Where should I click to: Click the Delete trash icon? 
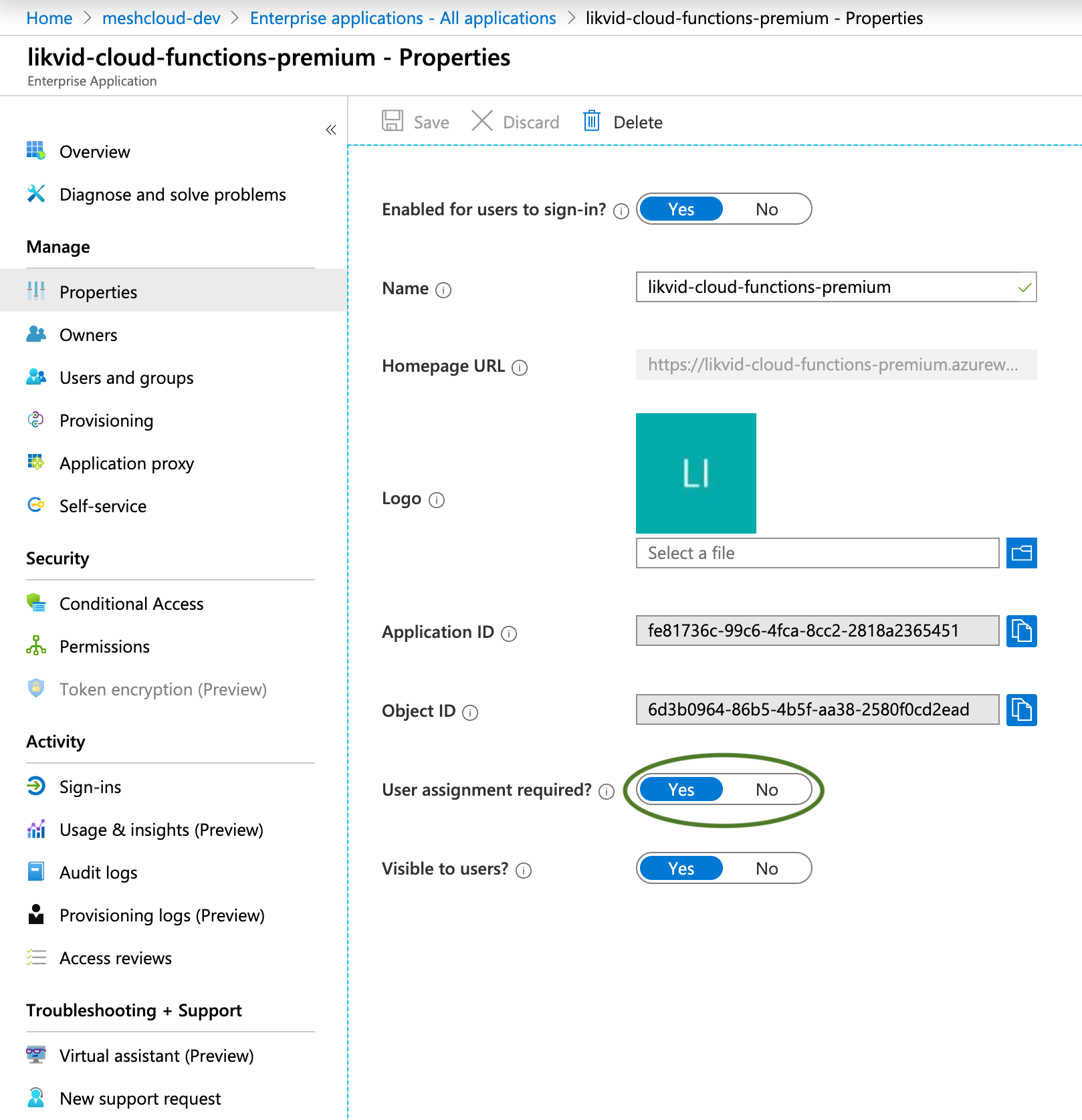click(x=592, y=121)
